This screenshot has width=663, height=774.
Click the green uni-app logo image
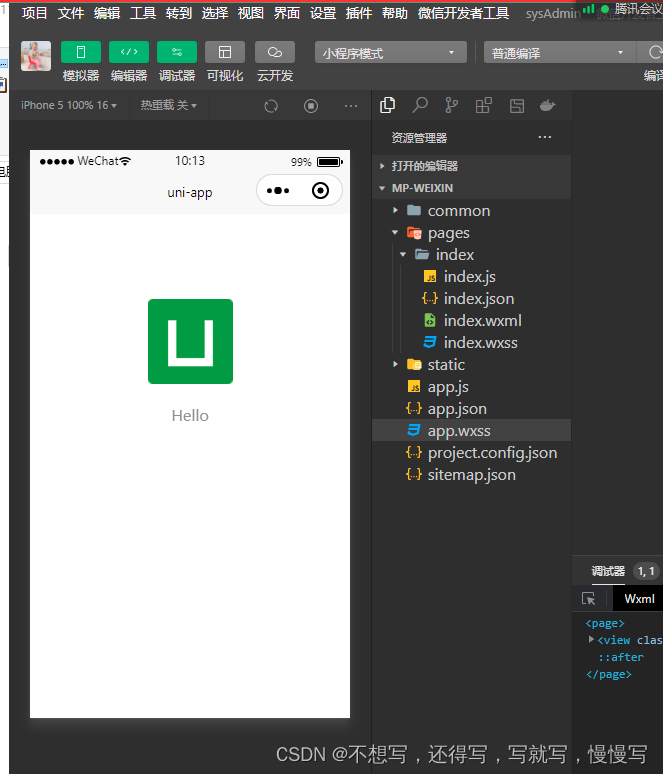191,341
